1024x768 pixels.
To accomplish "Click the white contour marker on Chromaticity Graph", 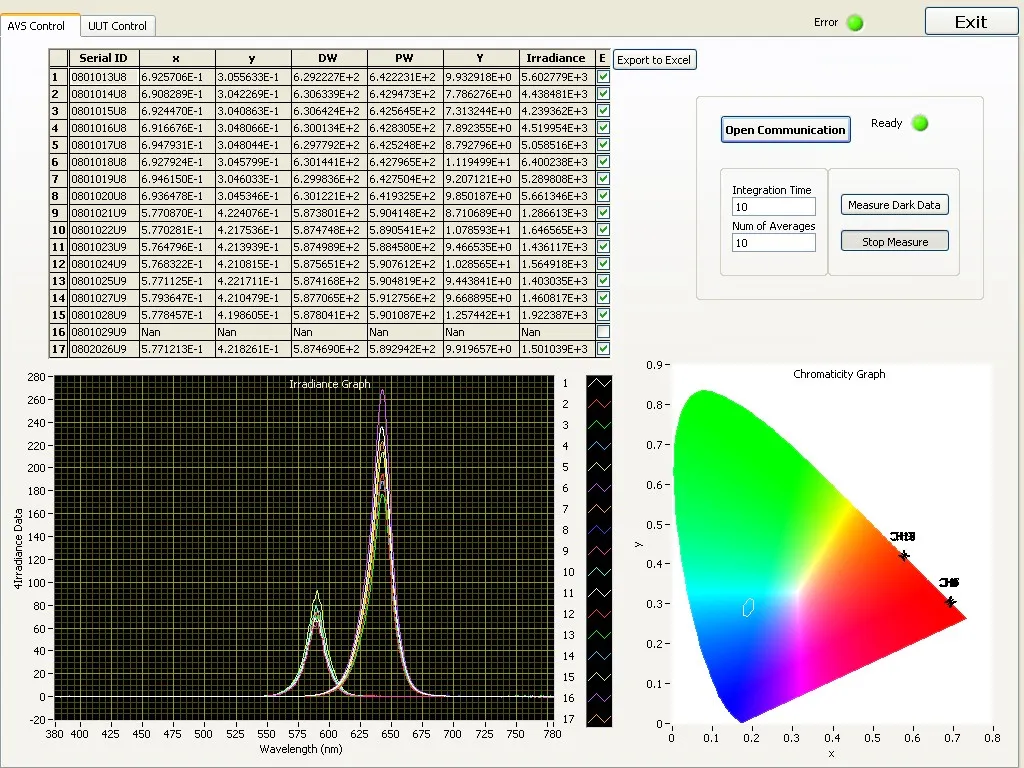I will click(x=748, y=607).
